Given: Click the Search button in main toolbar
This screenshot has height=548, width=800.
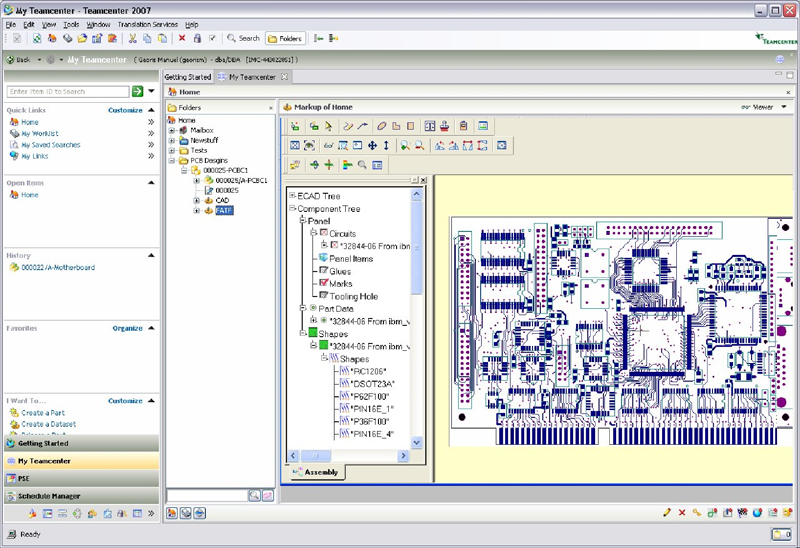Looking at the screenshot, I should [x=243, y=38].
